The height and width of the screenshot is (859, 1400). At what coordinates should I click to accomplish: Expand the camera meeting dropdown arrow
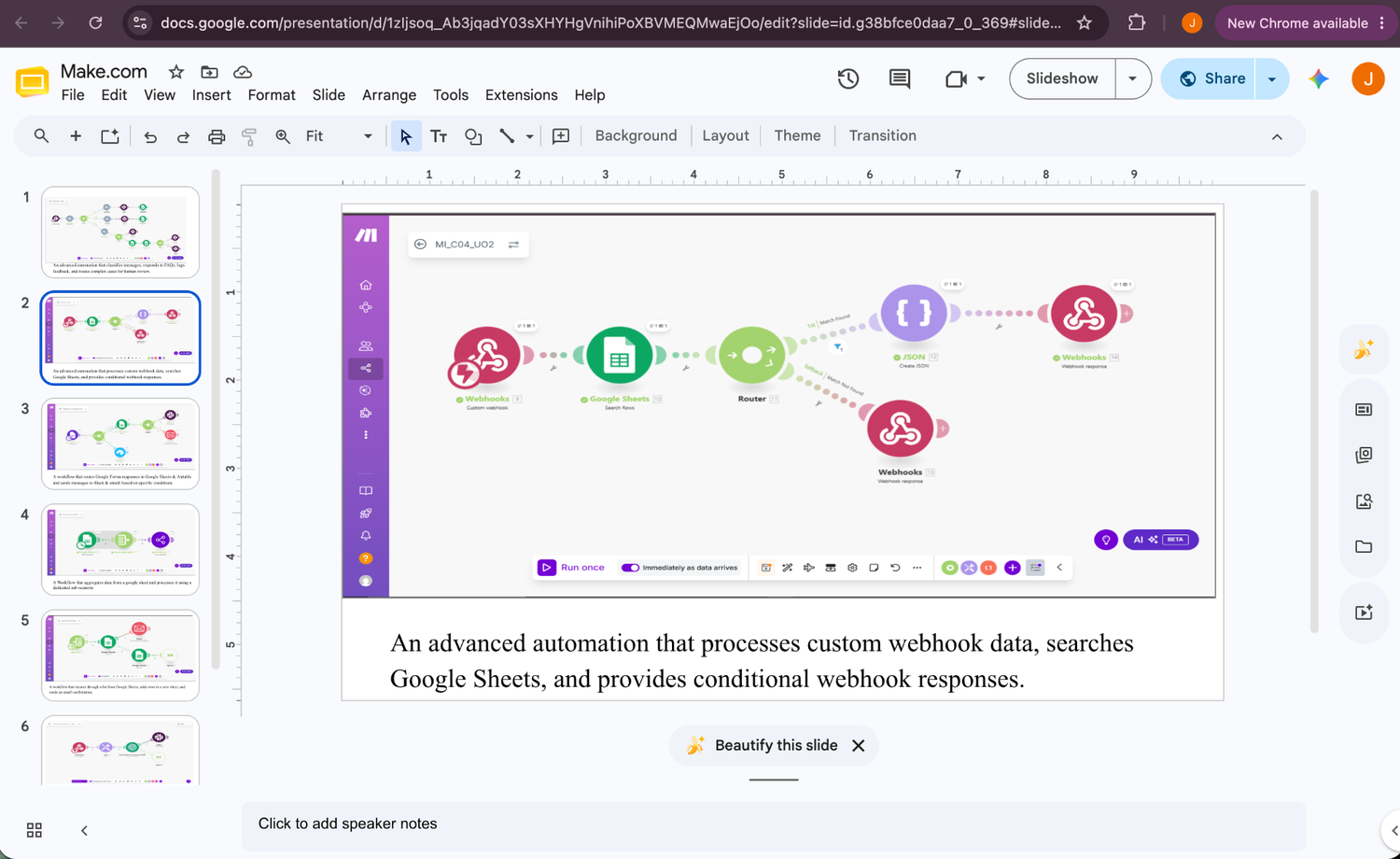click(x=981, y=79)
